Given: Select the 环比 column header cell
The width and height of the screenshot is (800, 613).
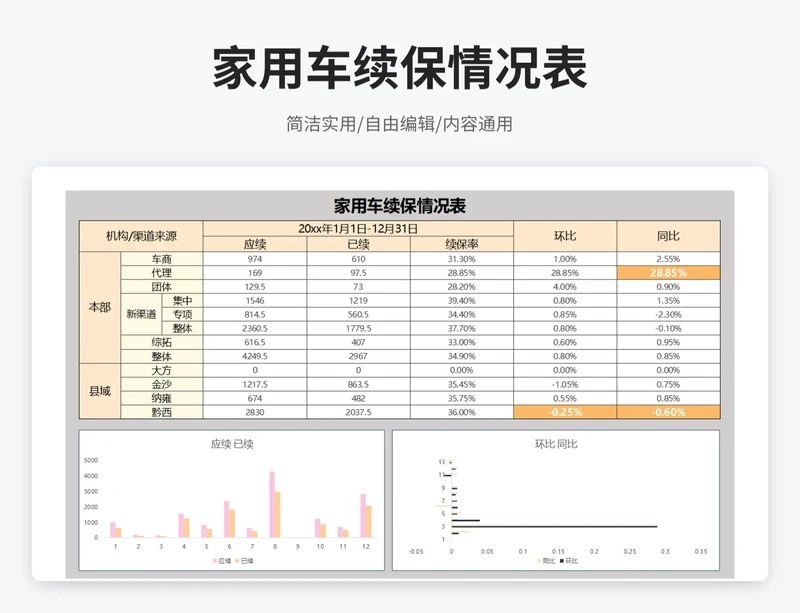Looking at the screenshot, I should click(x=564, y=236).
